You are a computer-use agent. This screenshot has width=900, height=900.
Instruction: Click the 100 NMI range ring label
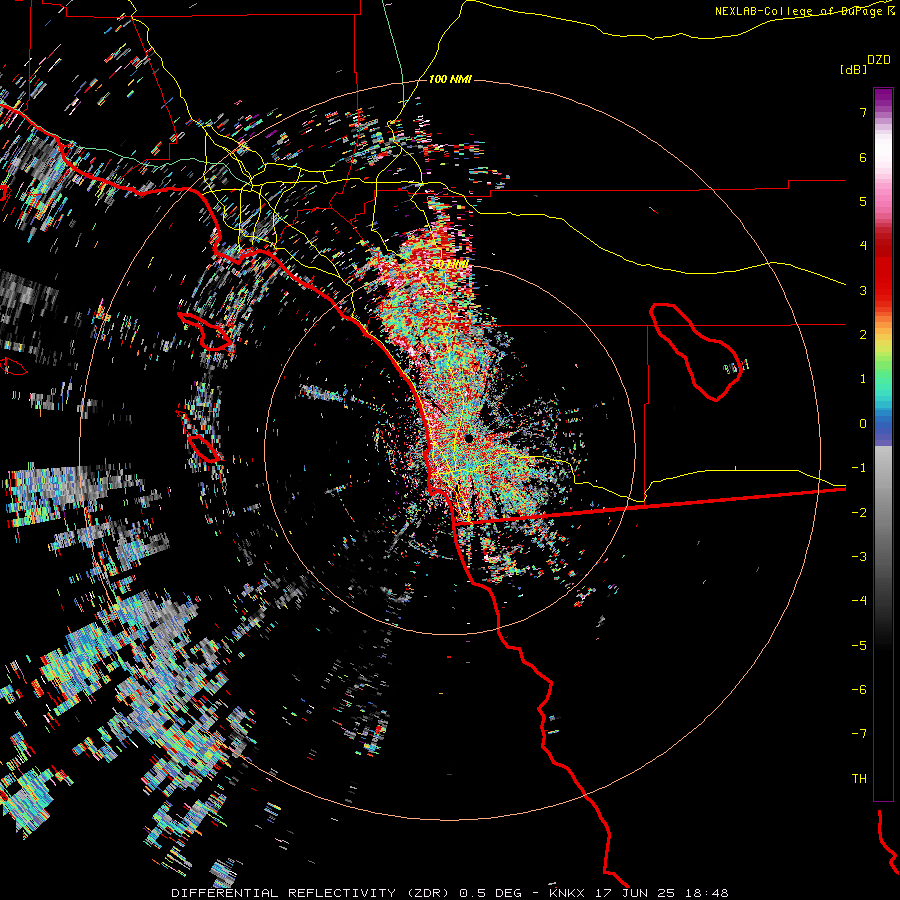click(450, 79)
